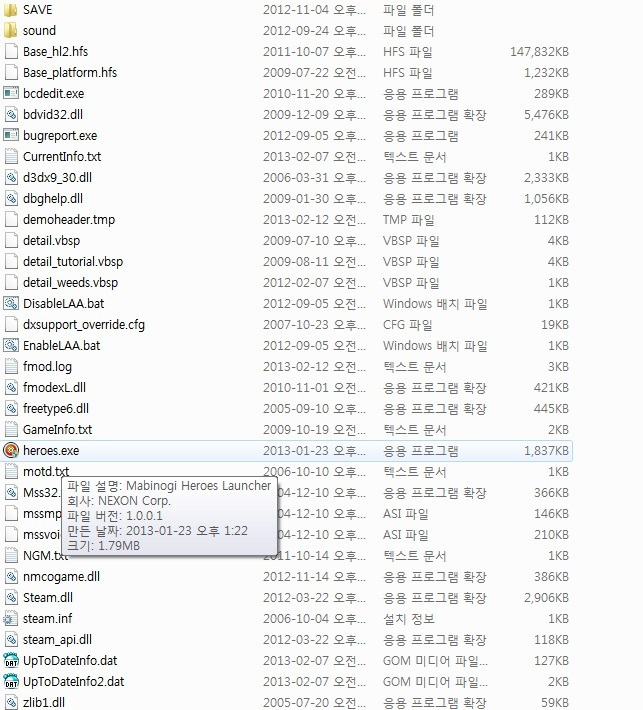Click the EnableLAA.bat batch file icon
The image size is (643, 710).
11,345
